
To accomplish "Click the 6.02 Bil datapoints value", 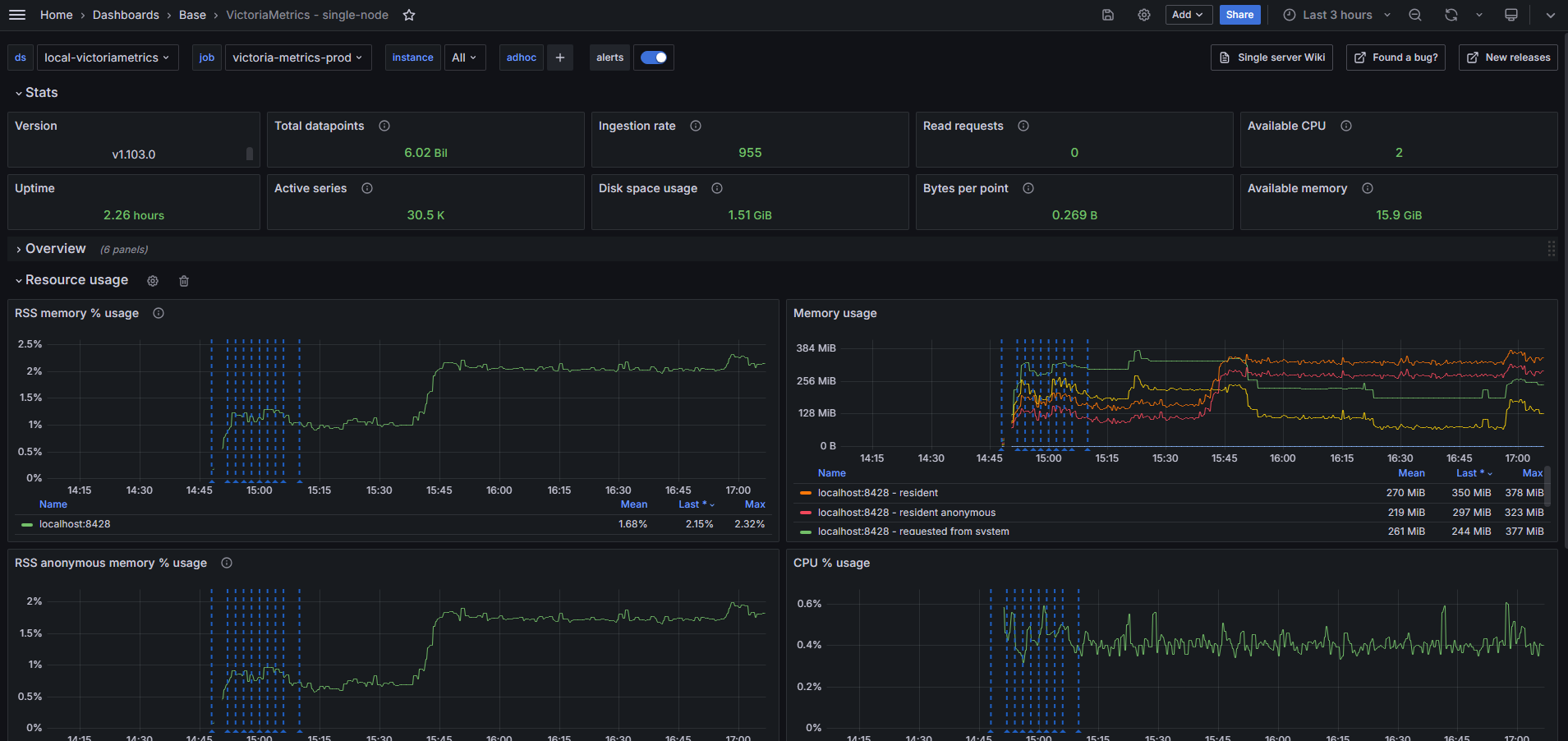I will (x=425, y=153).
